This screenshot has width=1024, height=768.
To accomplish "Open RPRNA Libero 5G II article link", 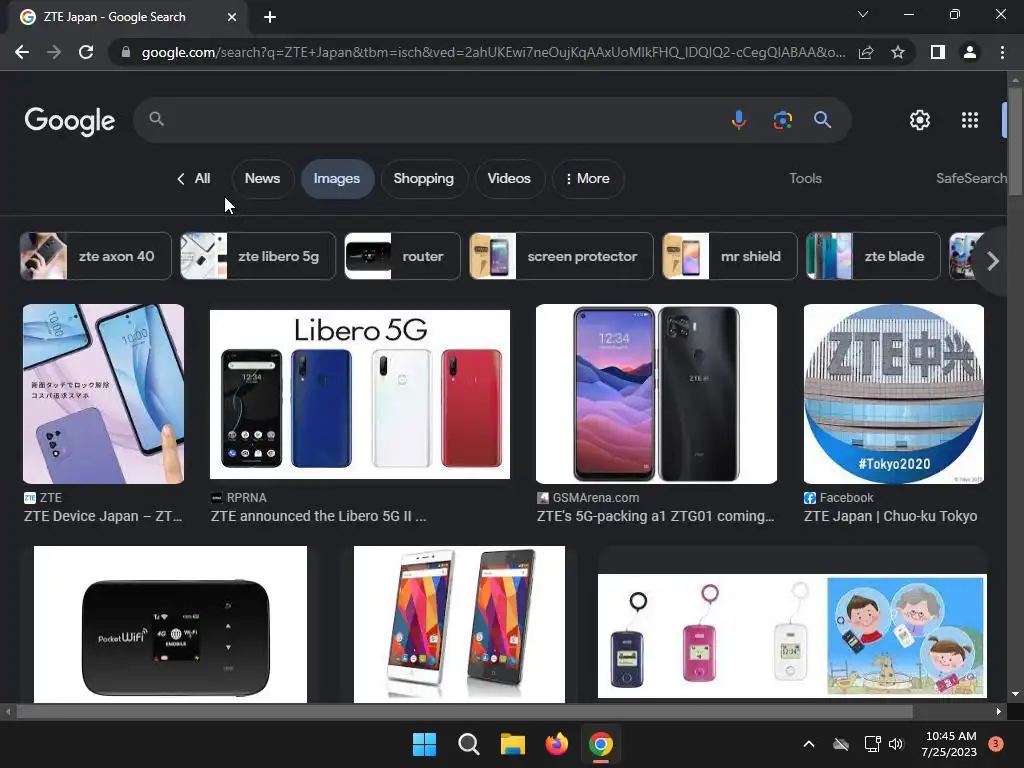I will click(319, 516).
